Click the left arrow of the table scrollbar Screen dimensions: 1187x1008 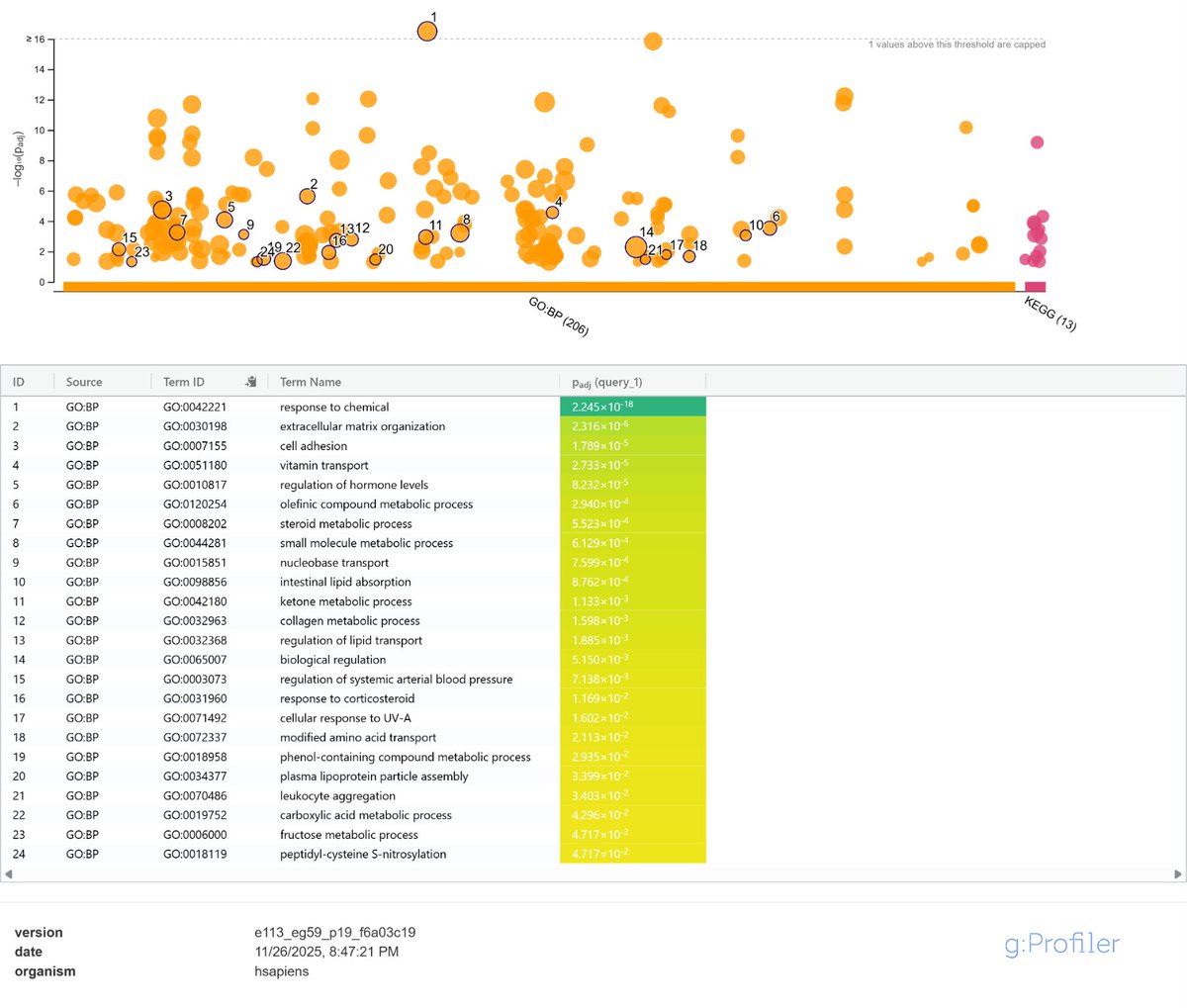pos(10,874)
